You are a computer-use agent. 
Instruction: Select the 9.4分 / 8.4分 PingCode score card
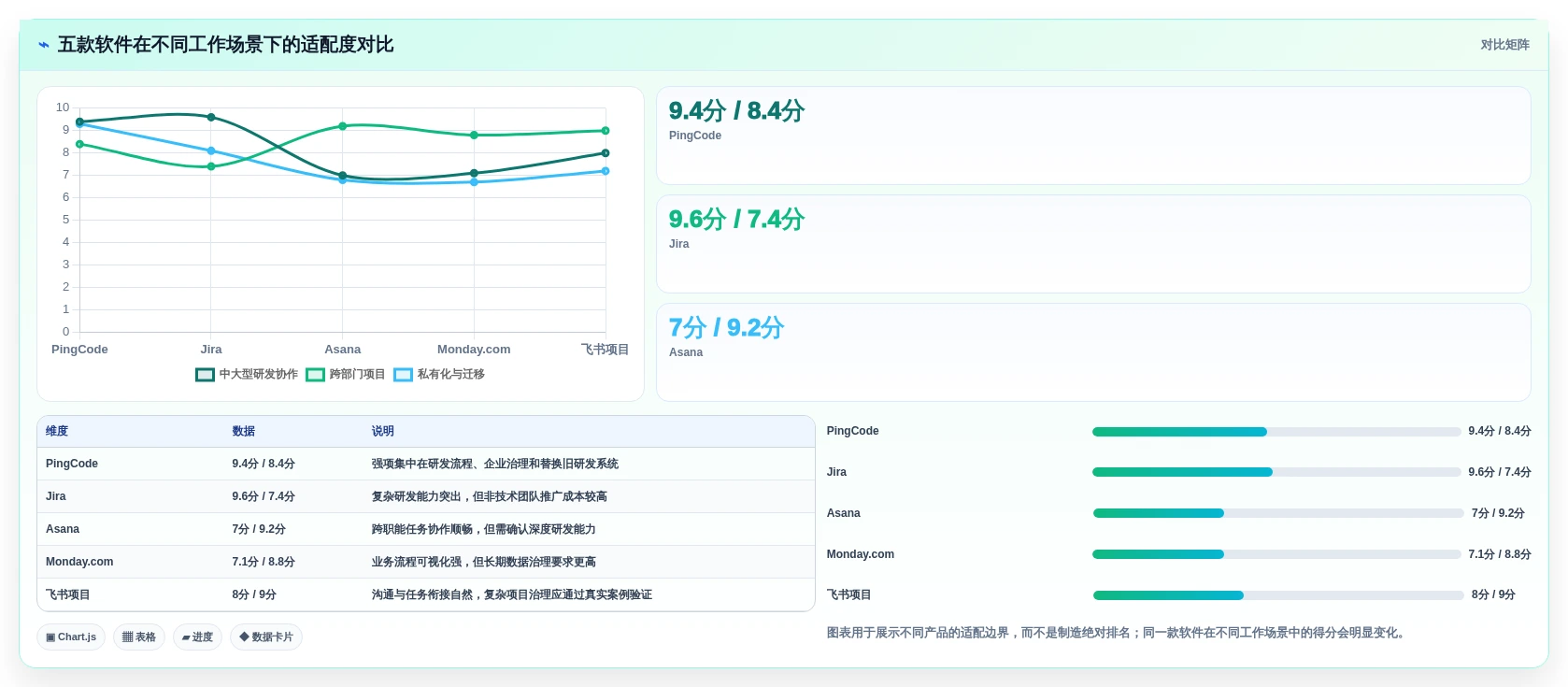point(1093,136)
